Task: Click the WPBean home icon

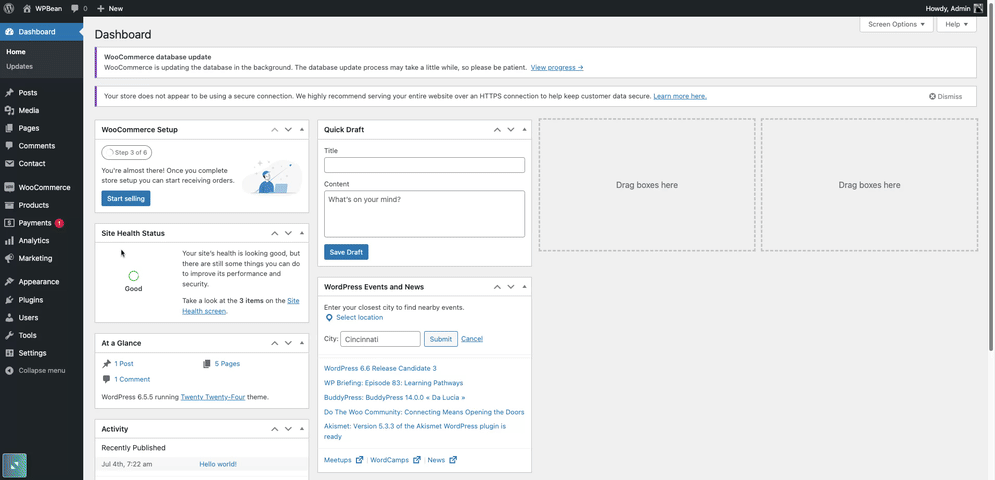Action: coord(27,8)
